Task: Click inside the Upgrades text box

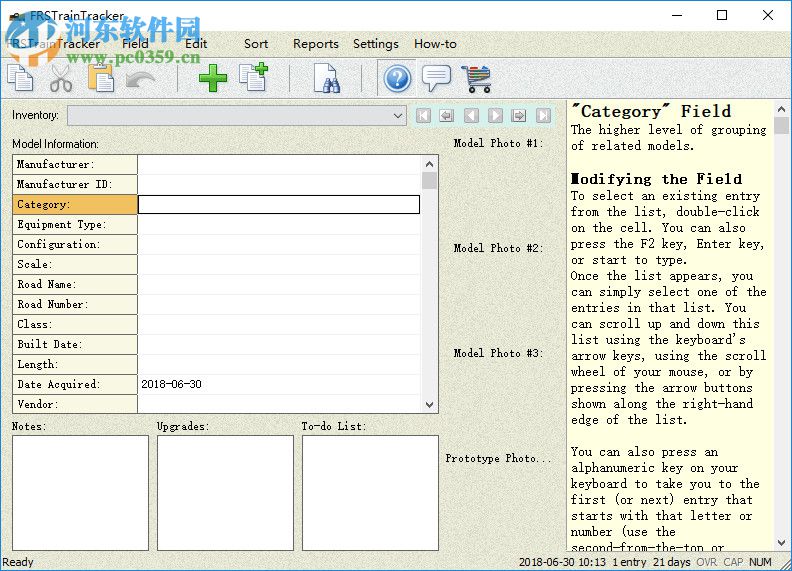Action: tap(225, 493)
